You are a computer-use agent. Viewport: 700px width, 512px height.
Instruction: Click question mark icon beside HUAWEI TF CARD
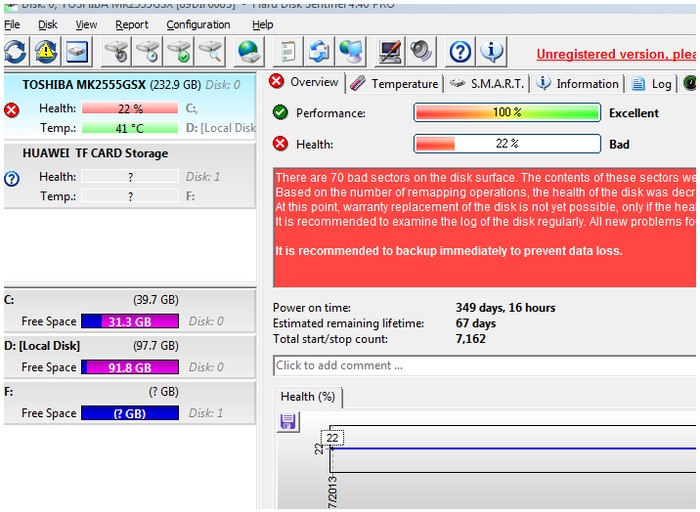click(12, 179)
